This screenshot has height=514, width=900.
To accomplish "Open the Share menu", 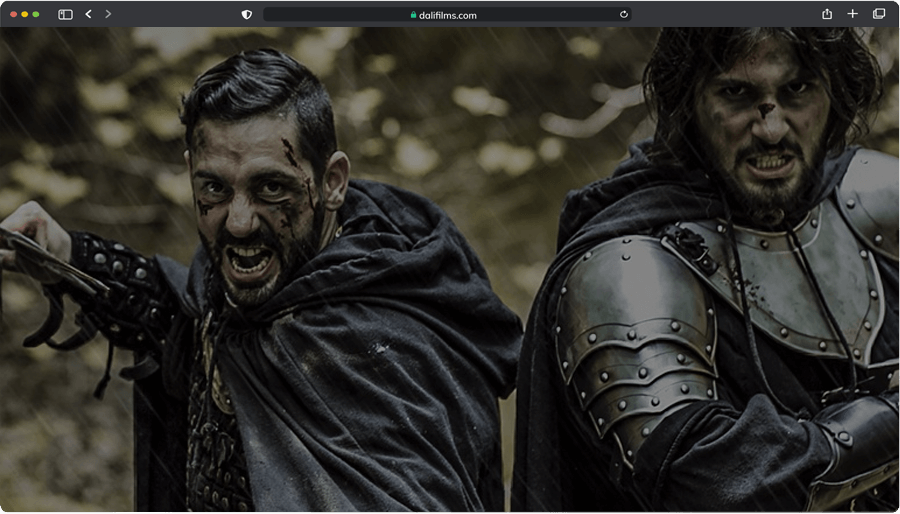I will click(x=827, y=14).
